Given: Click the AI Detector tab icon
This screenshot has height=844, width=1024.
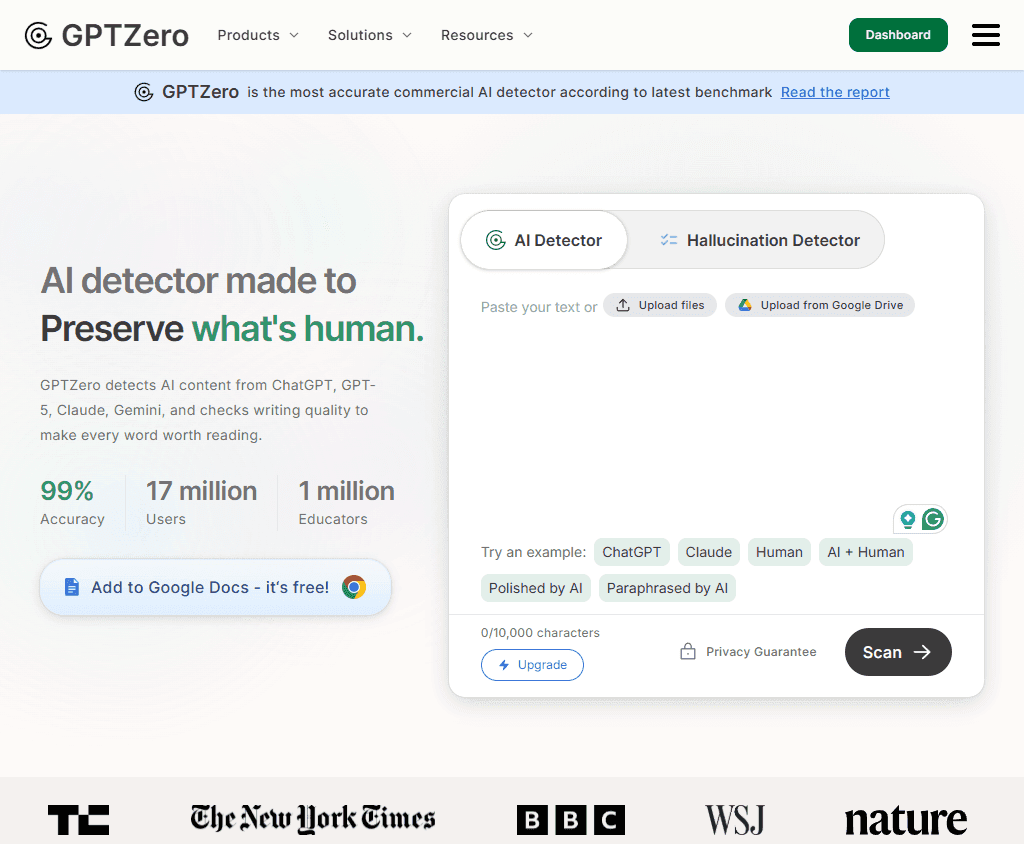Looking at the screenshot, I should pos(496,240).
